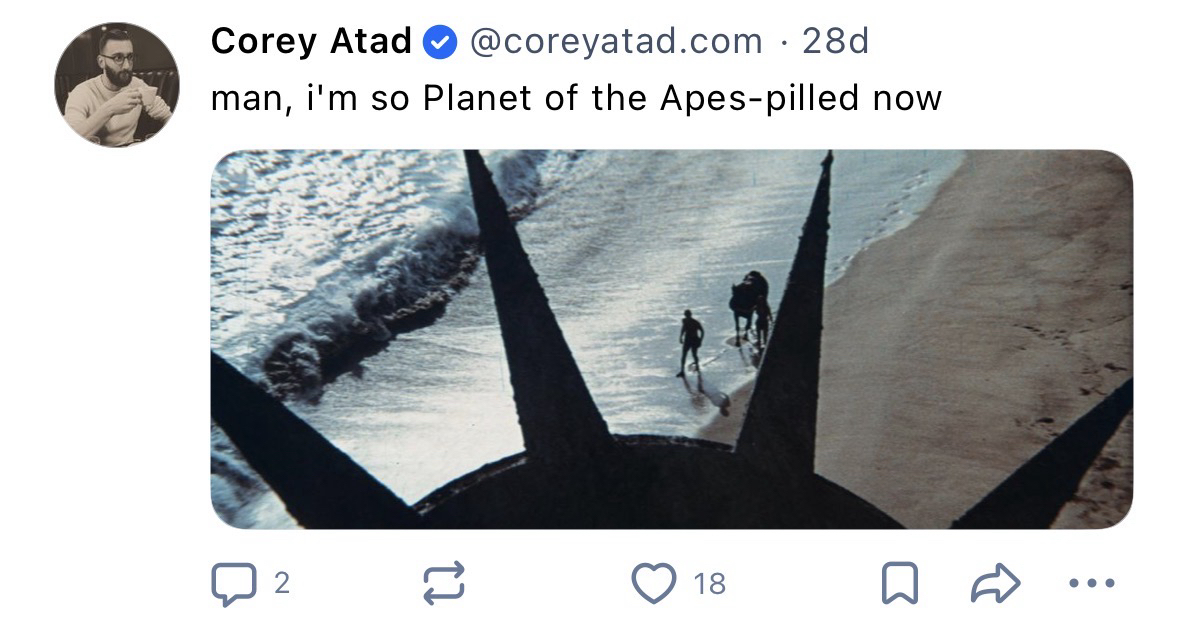
Task: Open the reply speech bubble icon
Action: (x=232, y=584)
